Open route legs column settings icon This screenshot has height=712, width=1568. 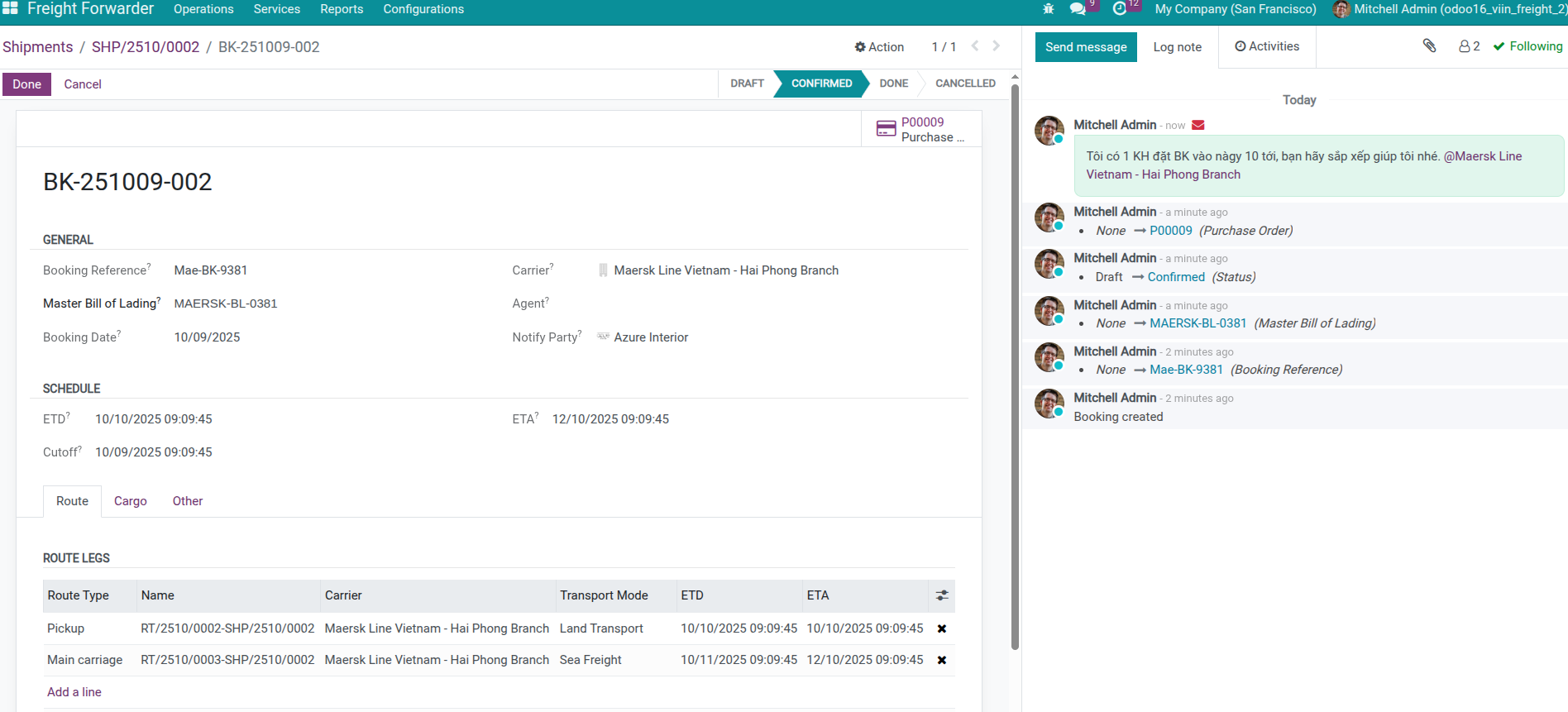(941, 595)
